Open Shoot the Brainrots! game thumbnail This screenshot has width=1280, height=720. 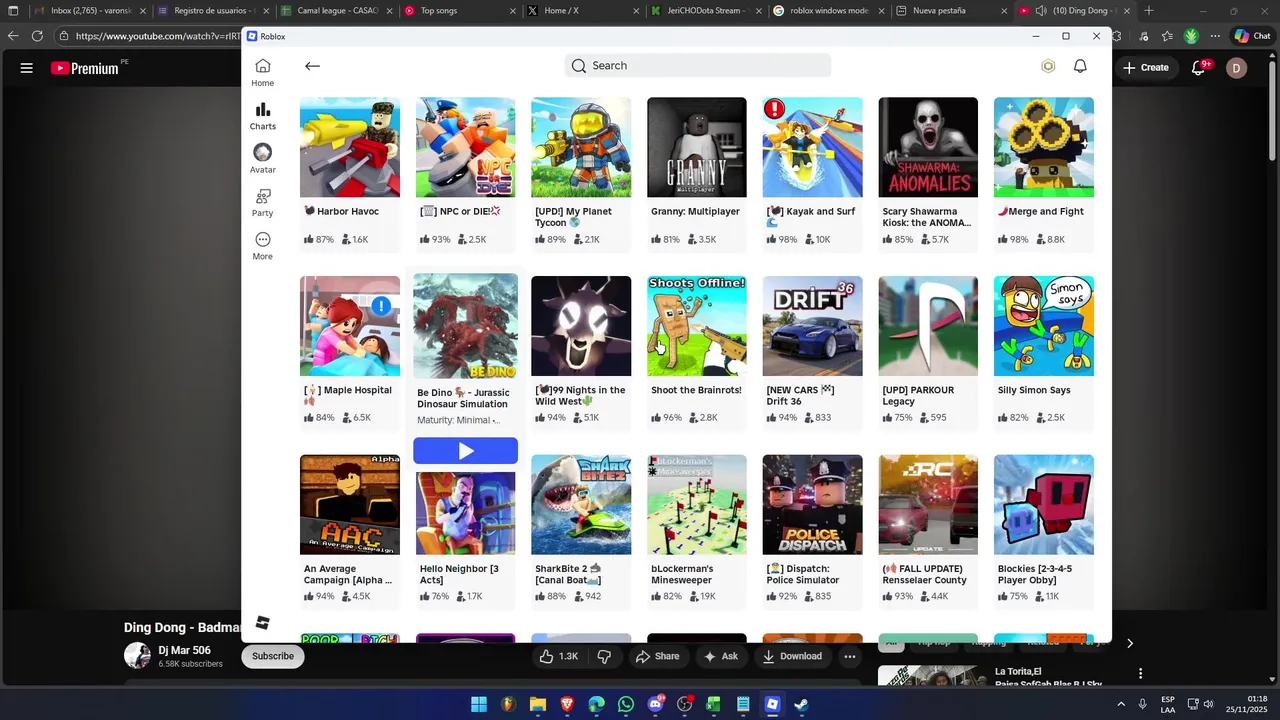pyautogui.click(x=697, y=326)
